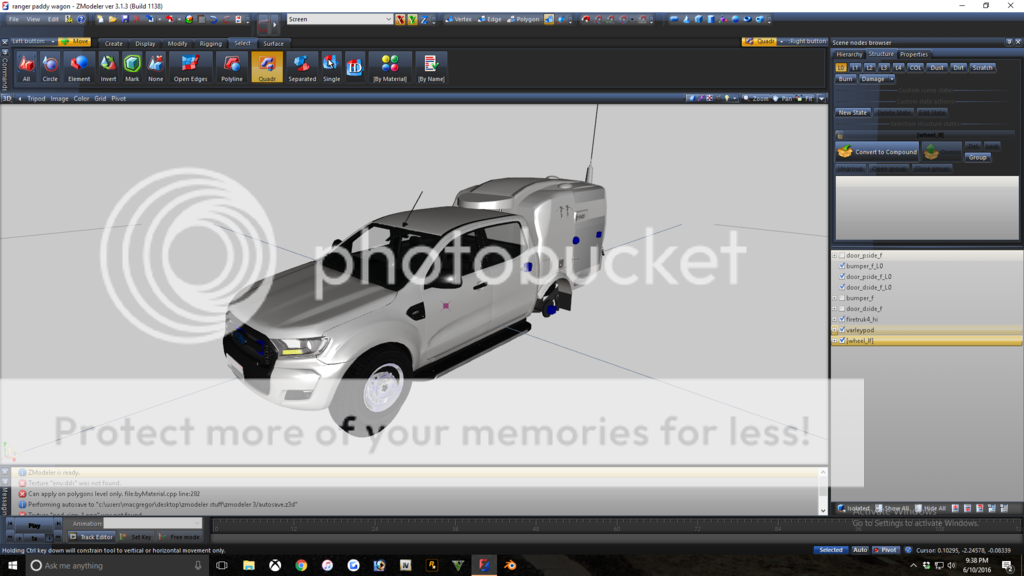Select the Quadr selection tool
The width and height of the screenshot is (1024, 576).
pos(267,67)
